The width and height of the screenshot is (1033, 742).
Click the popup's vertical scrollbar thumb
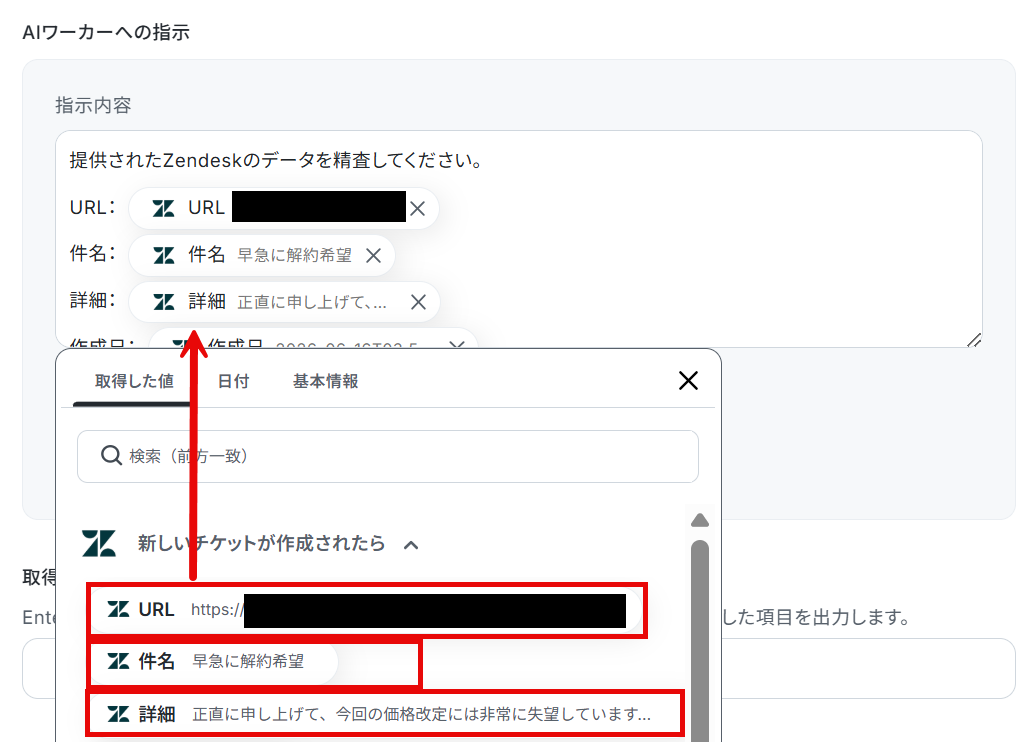tap(700, 639)
